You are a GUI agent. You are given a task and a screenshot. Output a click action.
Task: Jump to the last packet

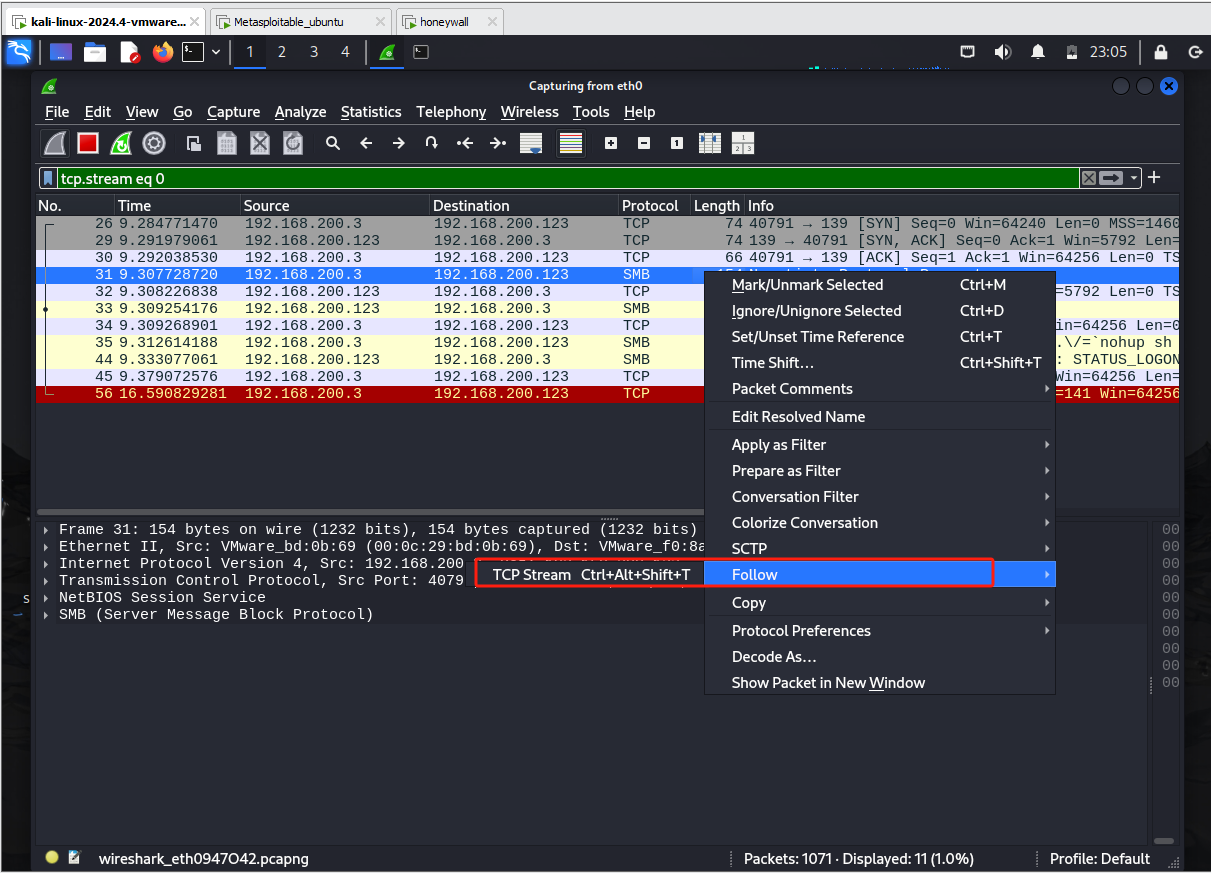point(498,143)
